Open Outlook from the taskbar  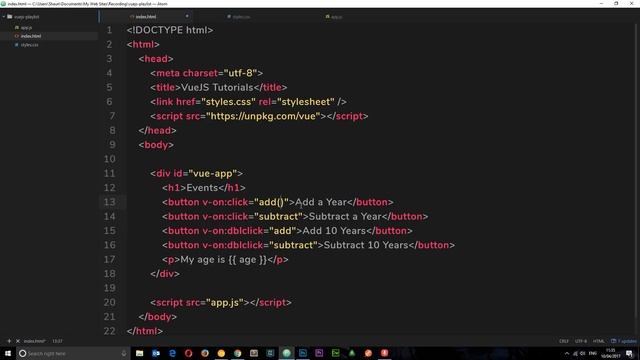[156, 353]
